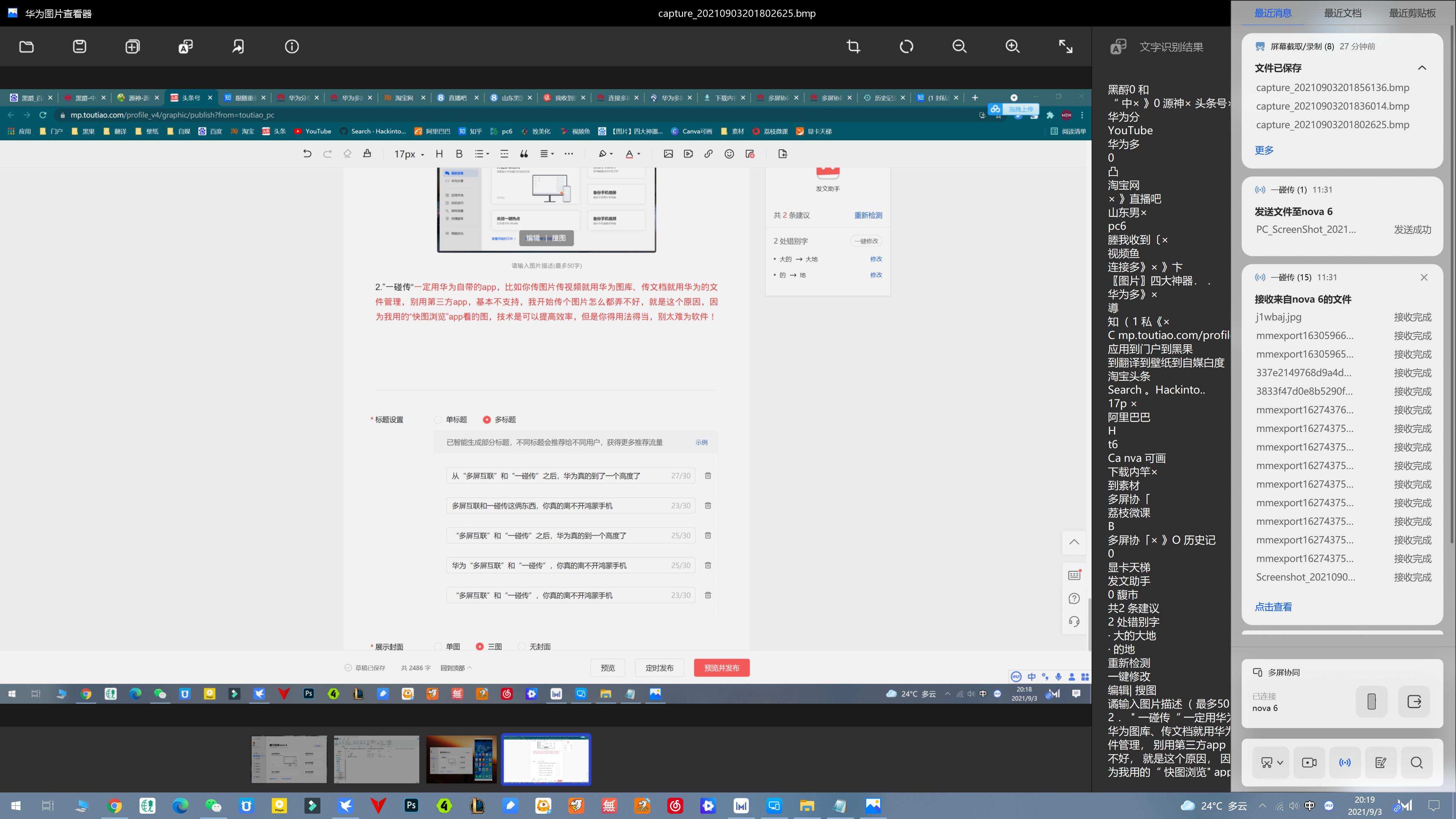Click the open folder icon
Viewport: 1456px width, 819px height.
click(27, 47)
